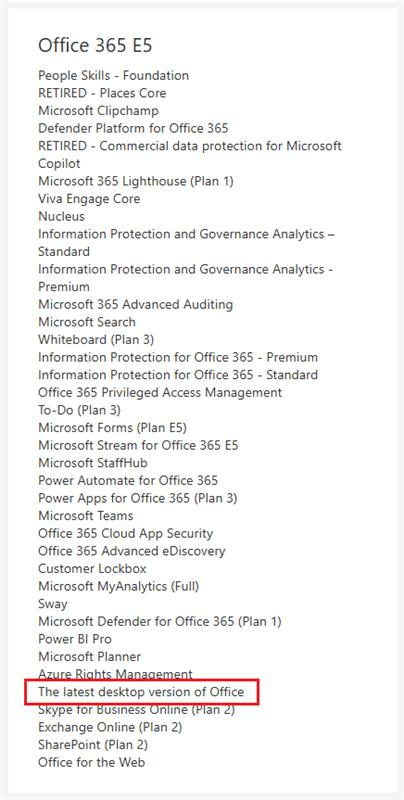Click Microsoft Teams in the list
This screenshot has height=800, width=404.
point(86,516)
